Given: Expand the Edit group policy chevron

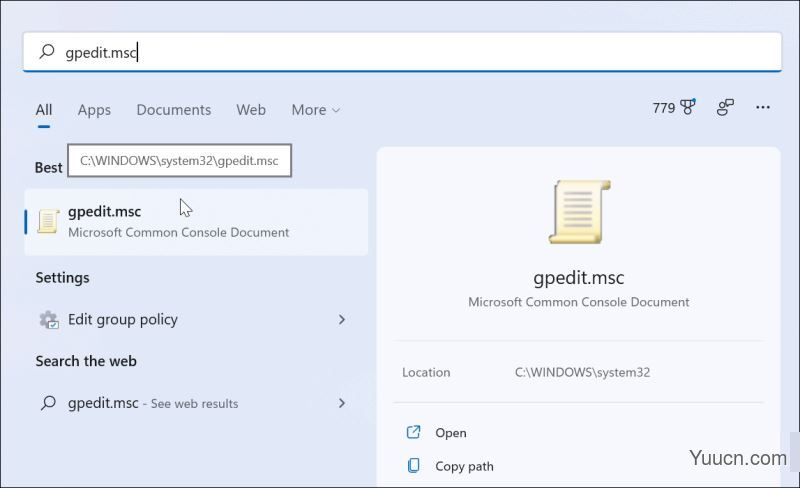Looking at the screenshot, I should pyautogui.click(x=342, y=320).
